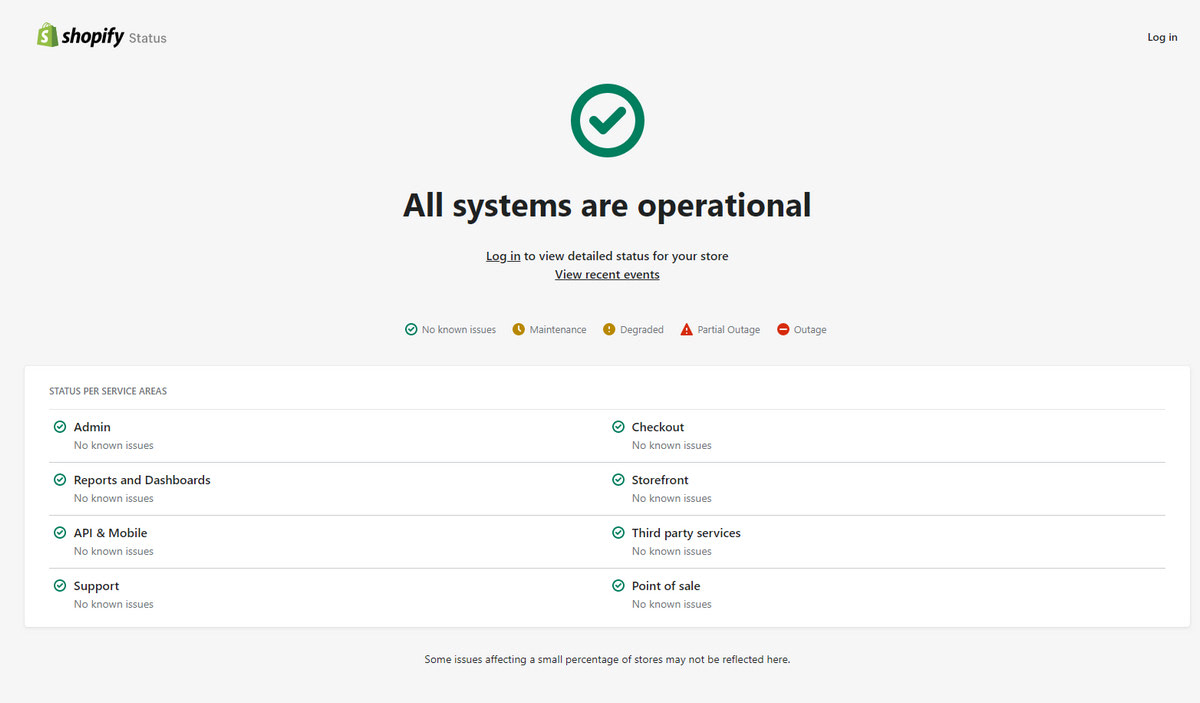This screenshot has height=703, width=1200.
Task: Open View recent events
Action: (x=606, y=274)
